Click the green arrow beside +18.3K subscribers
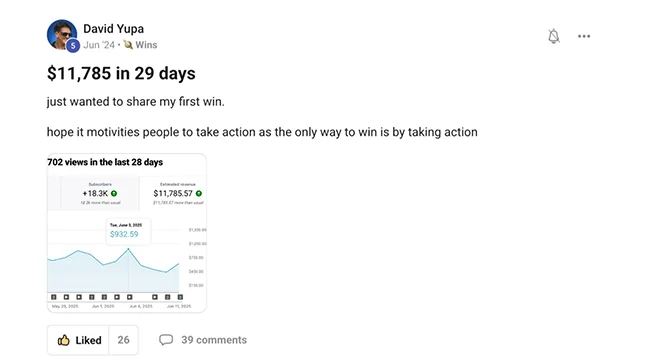Screen dimensions: 645x363 click(x=114, y=193)
